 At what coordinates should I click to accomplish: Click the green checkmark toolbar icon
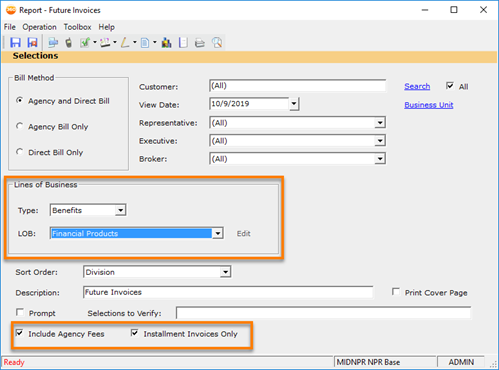click(85, 43)
